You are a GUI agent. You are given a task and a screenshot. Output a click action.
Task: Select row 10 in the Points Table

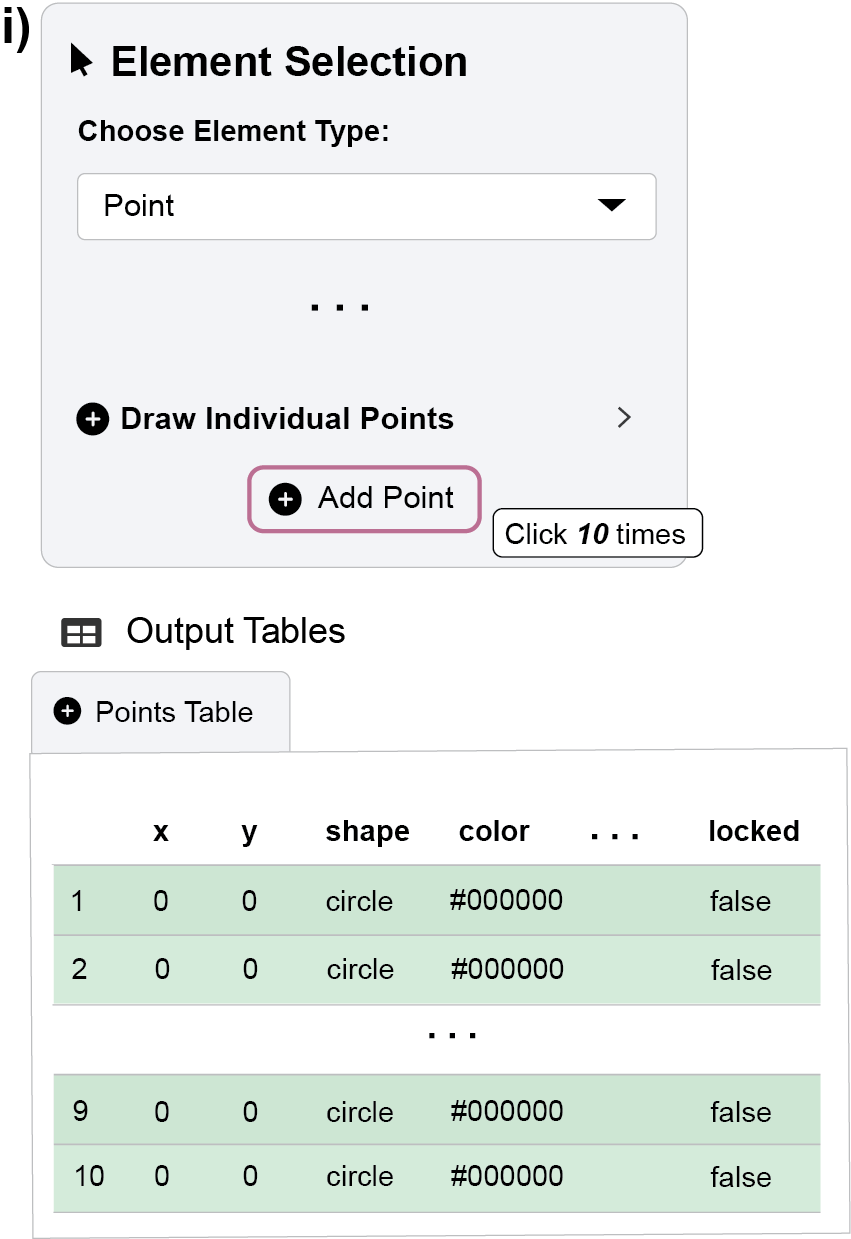[x=89, y=1177]
